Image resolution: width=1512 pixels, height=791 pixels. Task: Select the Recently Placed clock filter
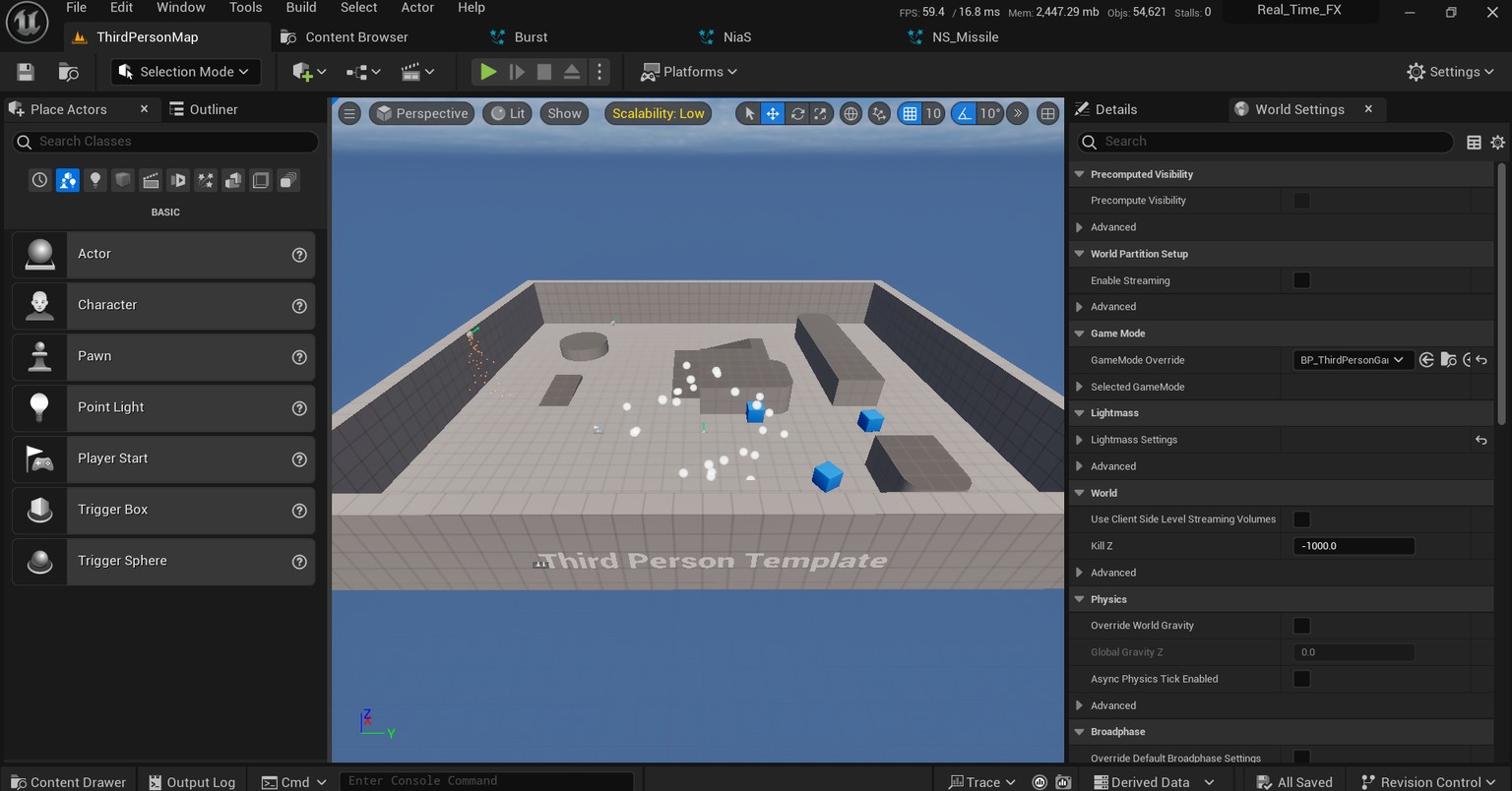[x=39, y=180]
